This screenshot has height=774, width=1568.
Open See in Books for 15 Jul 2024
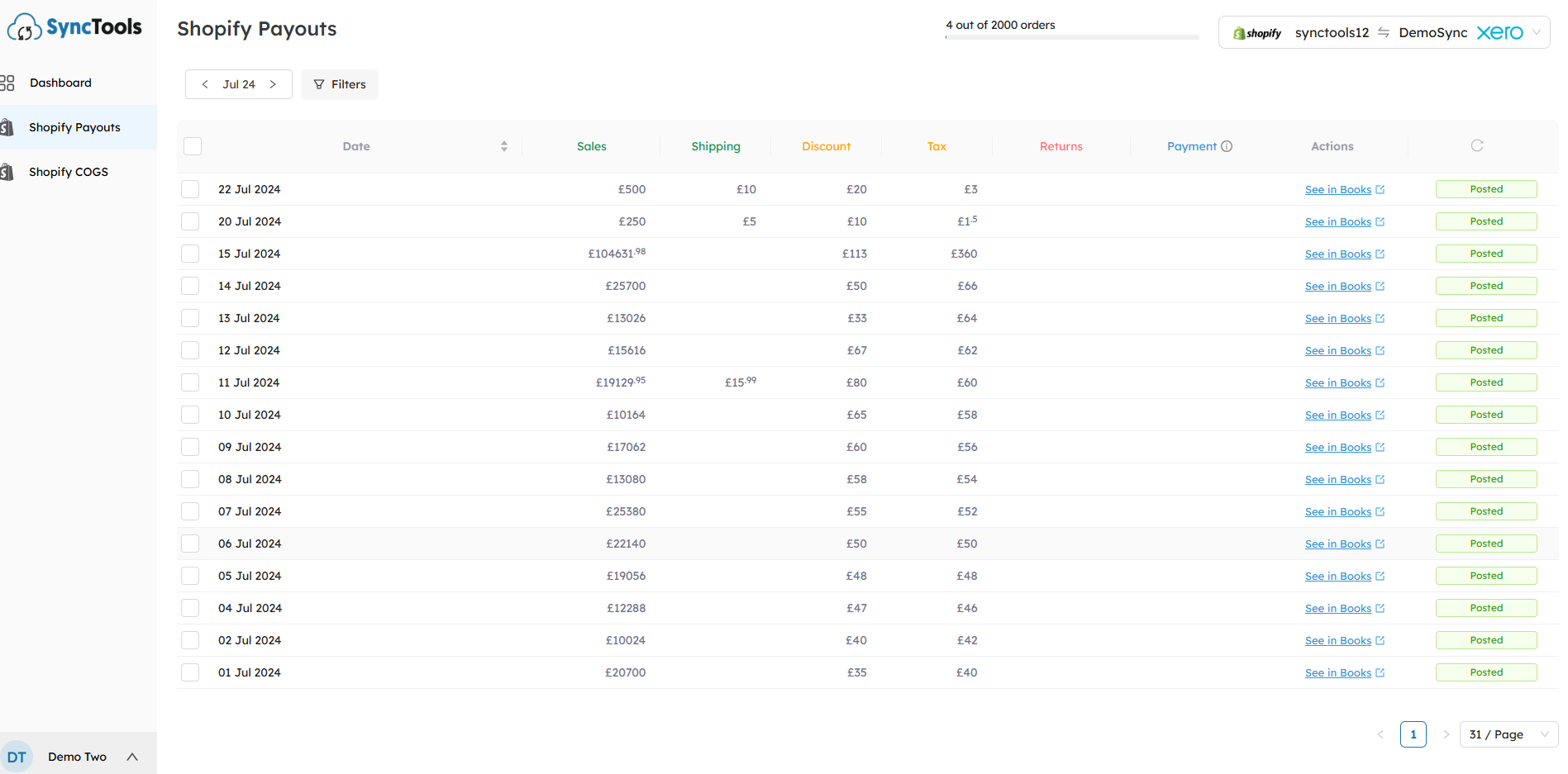(1337, 254)
